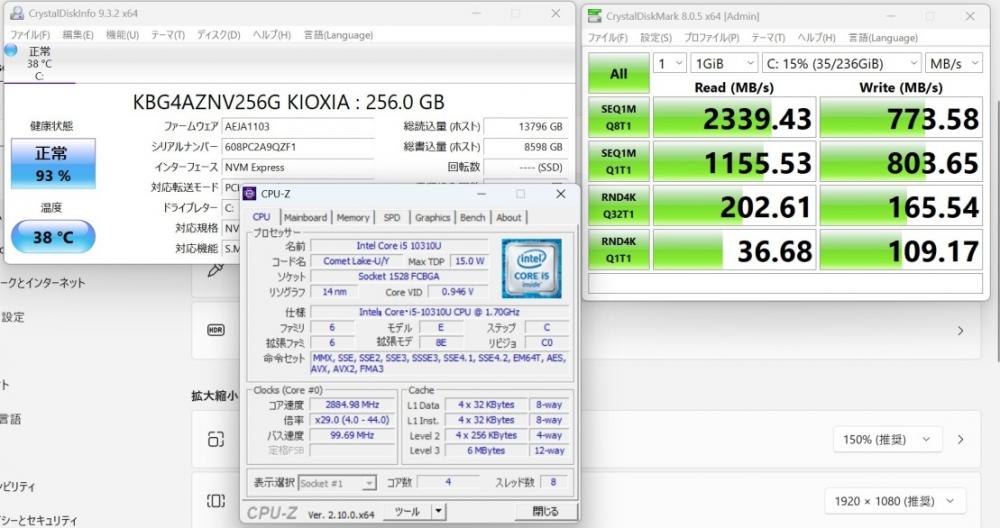The width and height of the screenshot is (1000, 528).
Task: Click the 総書込量 value 8598 GB
Action: pyautogui.click(x=526, y=147)
